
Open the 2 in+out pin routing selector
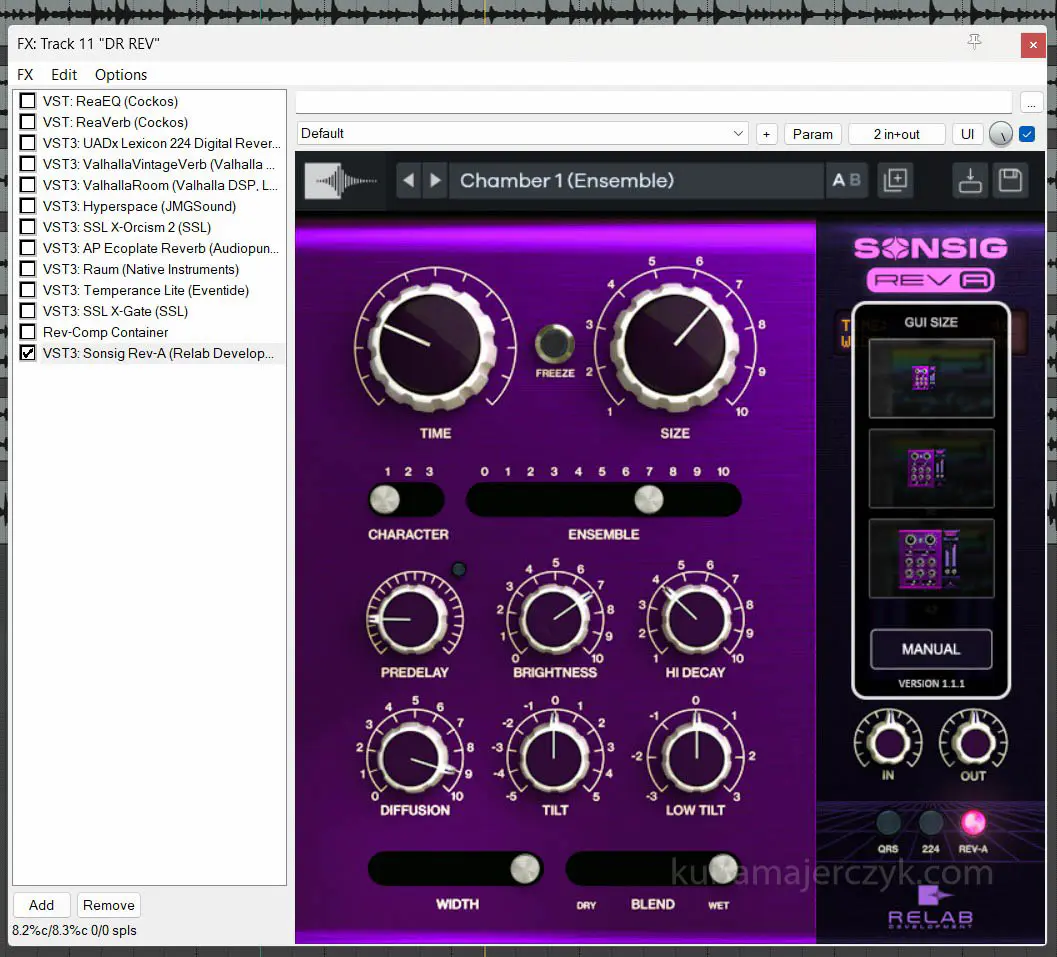pyautogui.click(x=896, y=134)
